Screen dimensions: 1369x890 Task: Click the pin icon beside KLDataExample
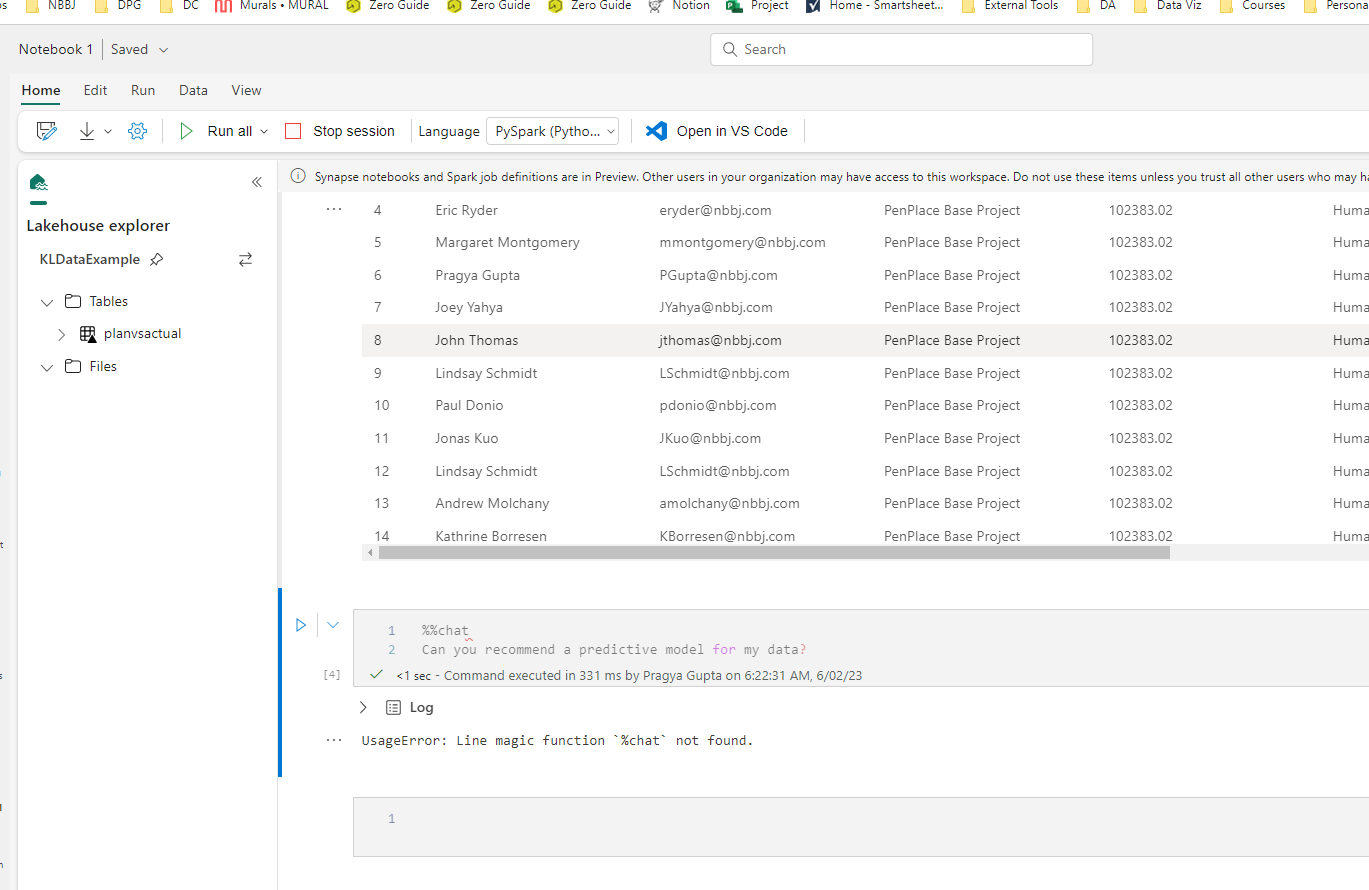coord(156,260)
